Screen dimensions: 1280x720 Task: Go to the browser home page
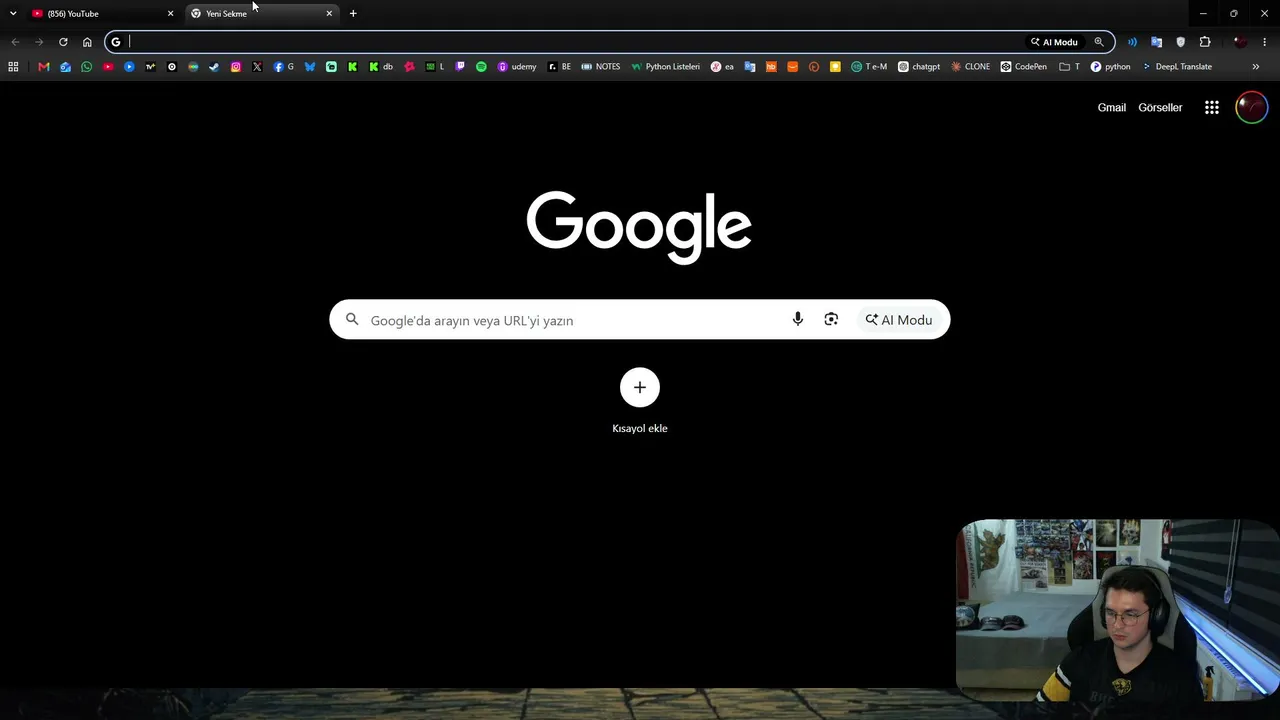click(x=87, y=42)
